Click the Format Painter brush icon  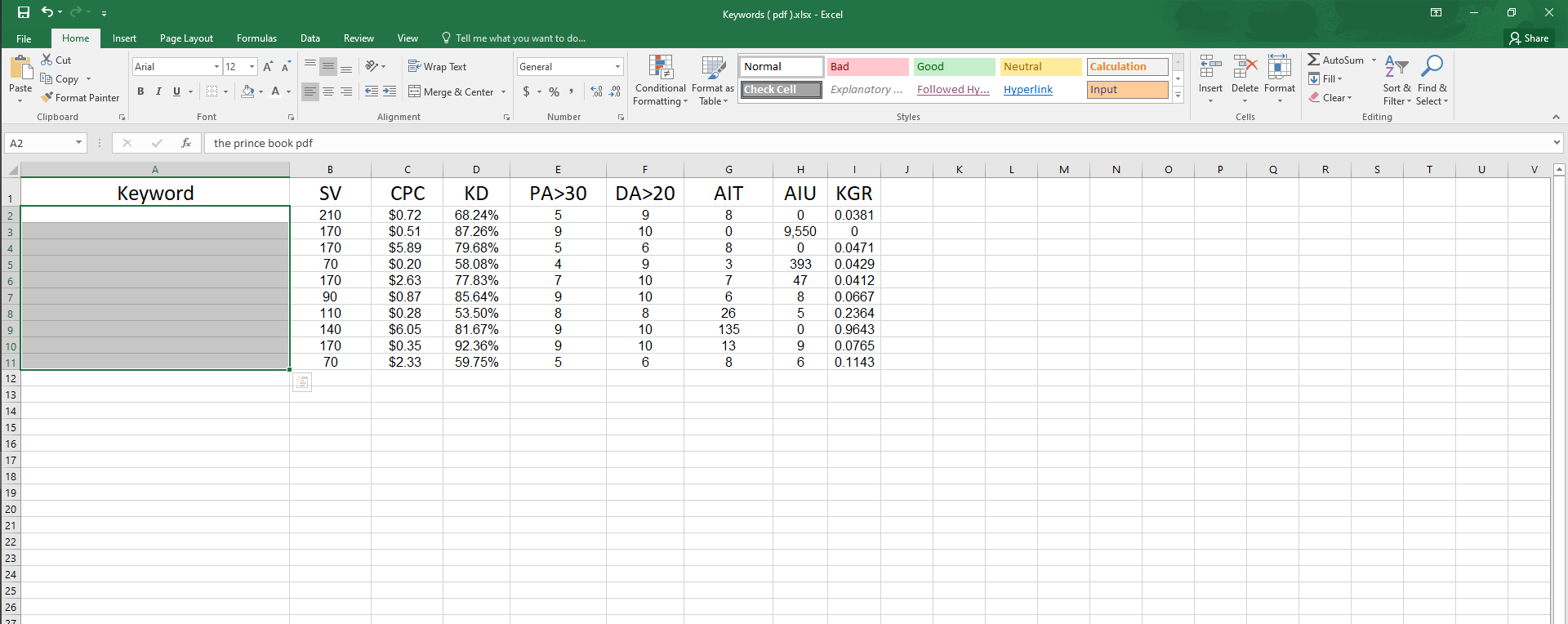click(x=47, y=97)
